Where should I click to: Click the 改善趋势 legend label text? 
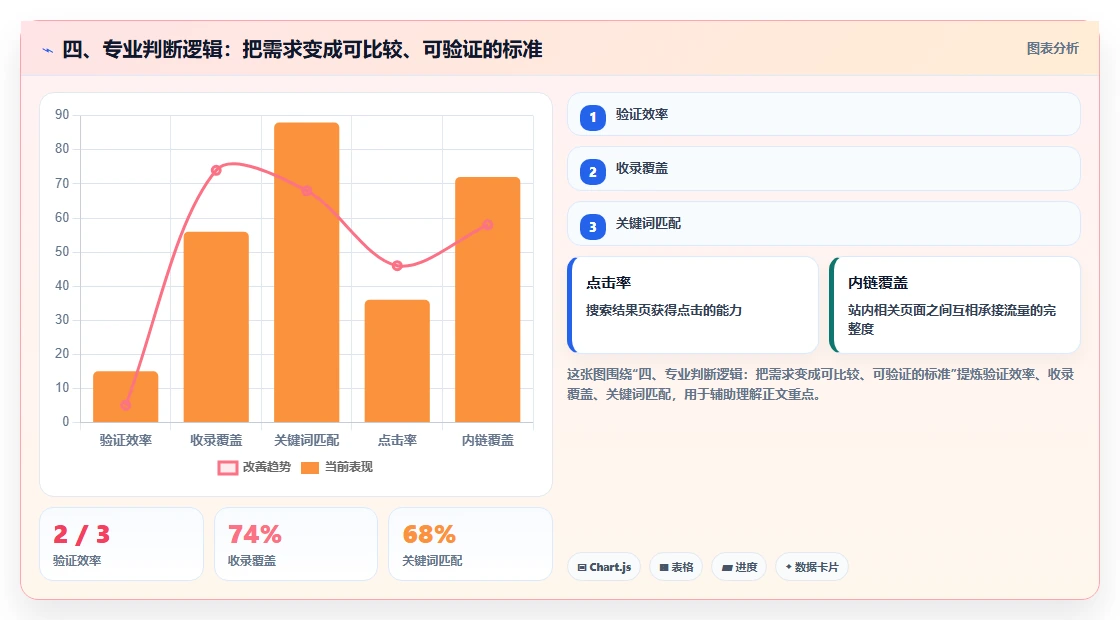pyautogui.click(x=266, y=467)
